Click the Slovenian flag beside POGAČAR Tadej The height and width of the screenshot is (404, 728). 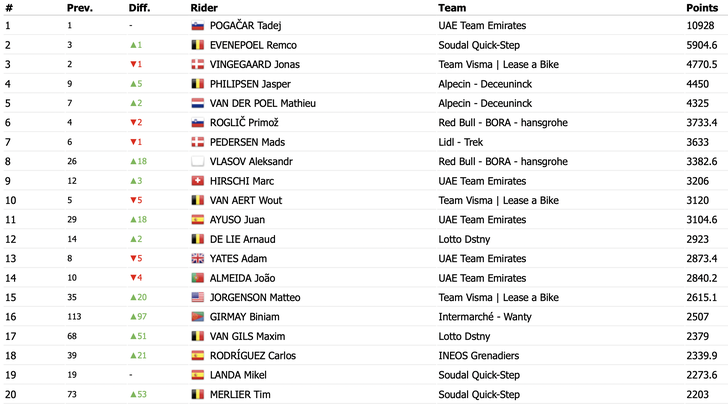[x=198, y=26]
